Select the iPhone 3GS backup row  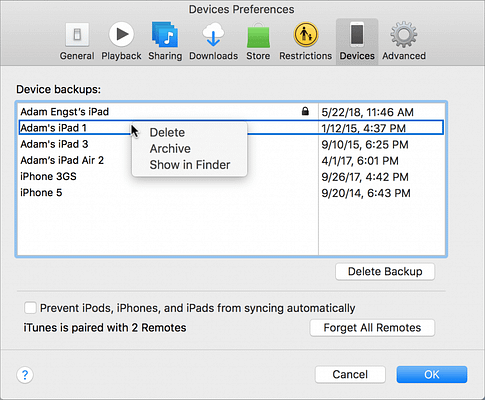(231, 176)
